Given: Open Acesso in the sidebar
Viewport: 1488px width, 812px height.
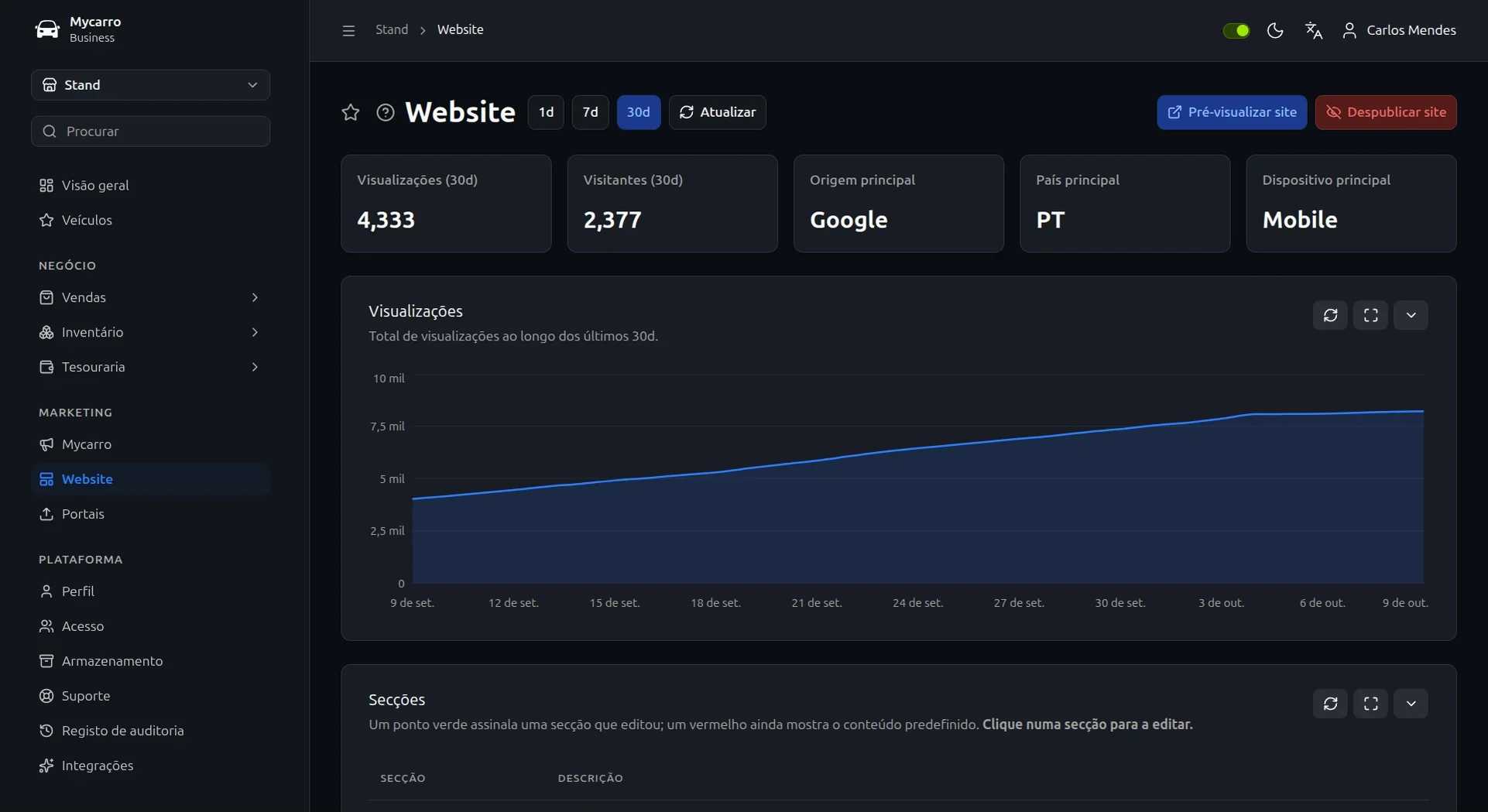Looking at the screenshot, I should click(150, 626).
